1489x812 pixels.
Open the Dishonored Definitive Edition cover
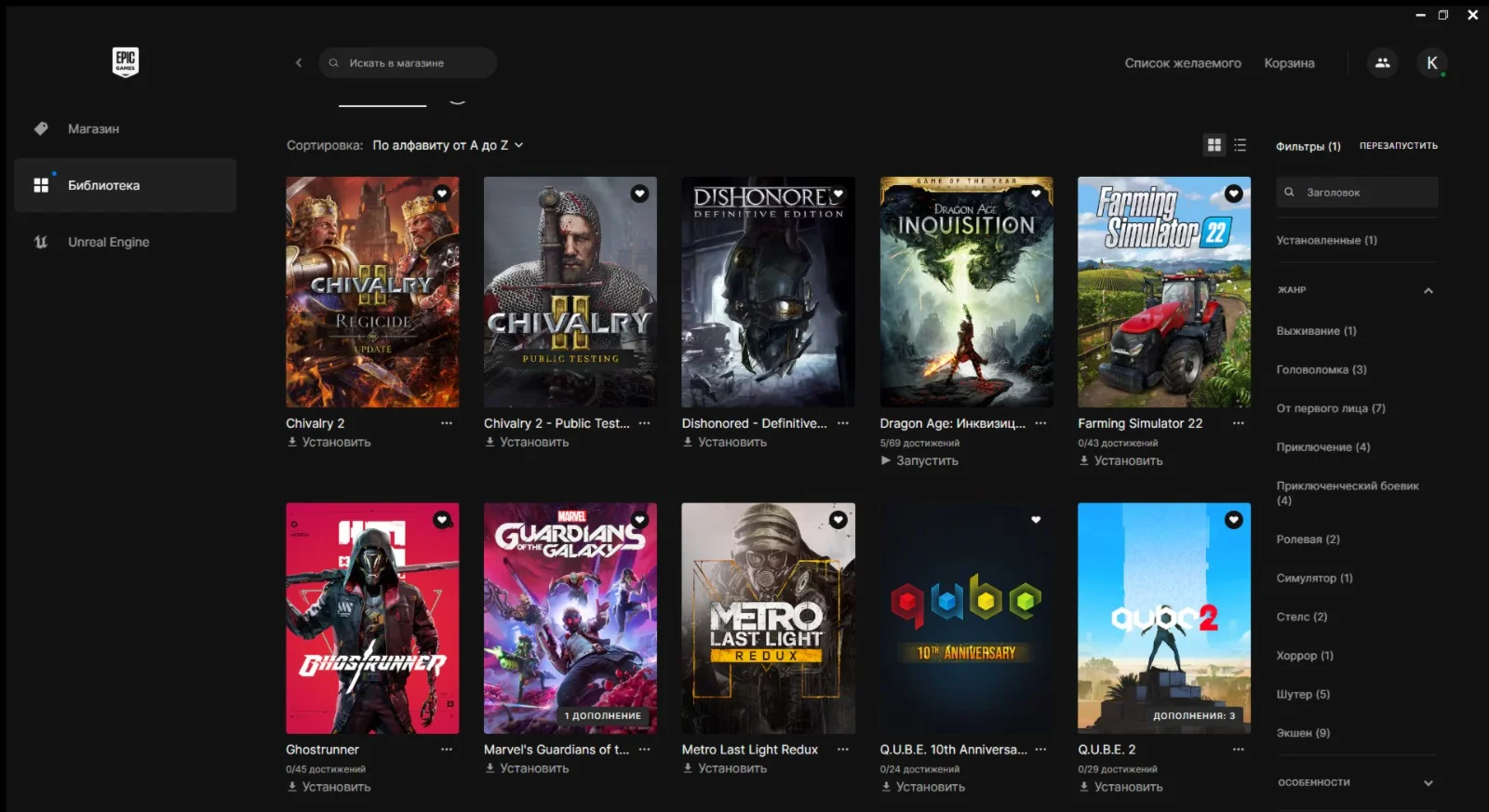pyautogui.click(x=768, y=292)
